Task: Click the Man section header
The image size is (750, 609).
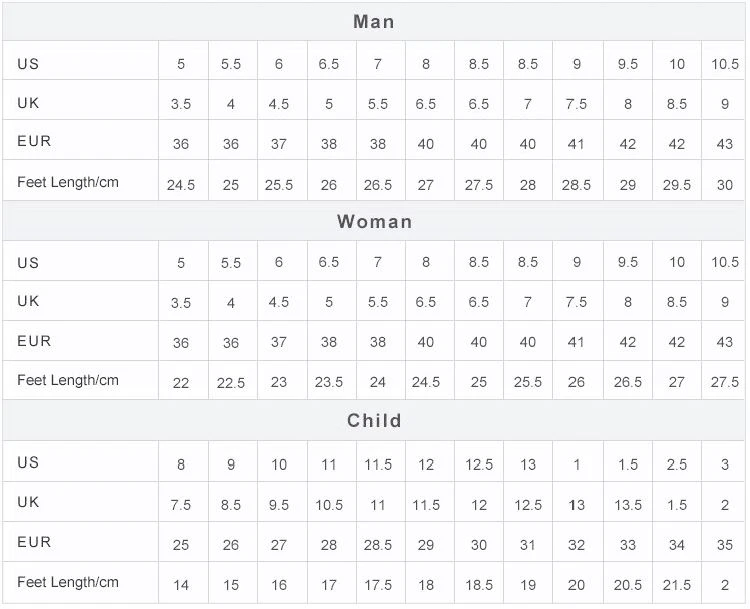Action: pos(374,22)
